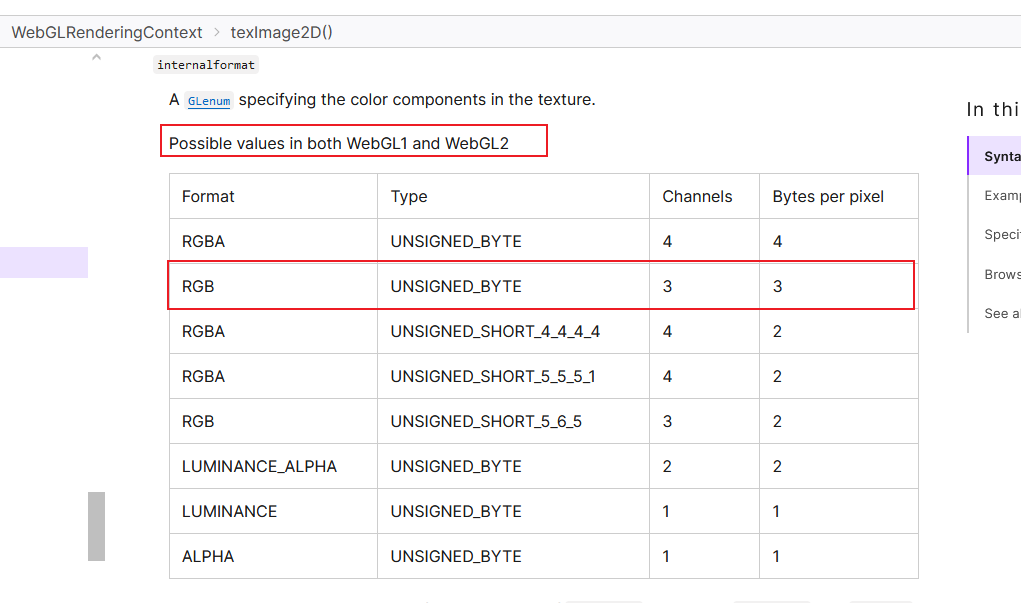1021x603 pixels.
Task: Click the LUMINANCE_ALPHA format cell
Action: 259,466
